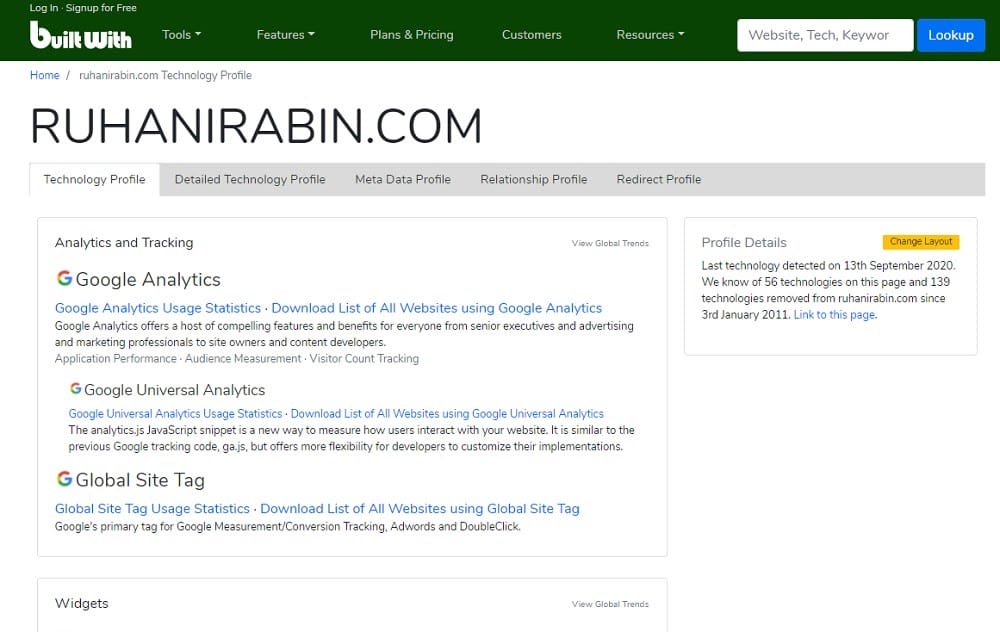
Task: Click the green Lookup button
Action: click(951, 34)
